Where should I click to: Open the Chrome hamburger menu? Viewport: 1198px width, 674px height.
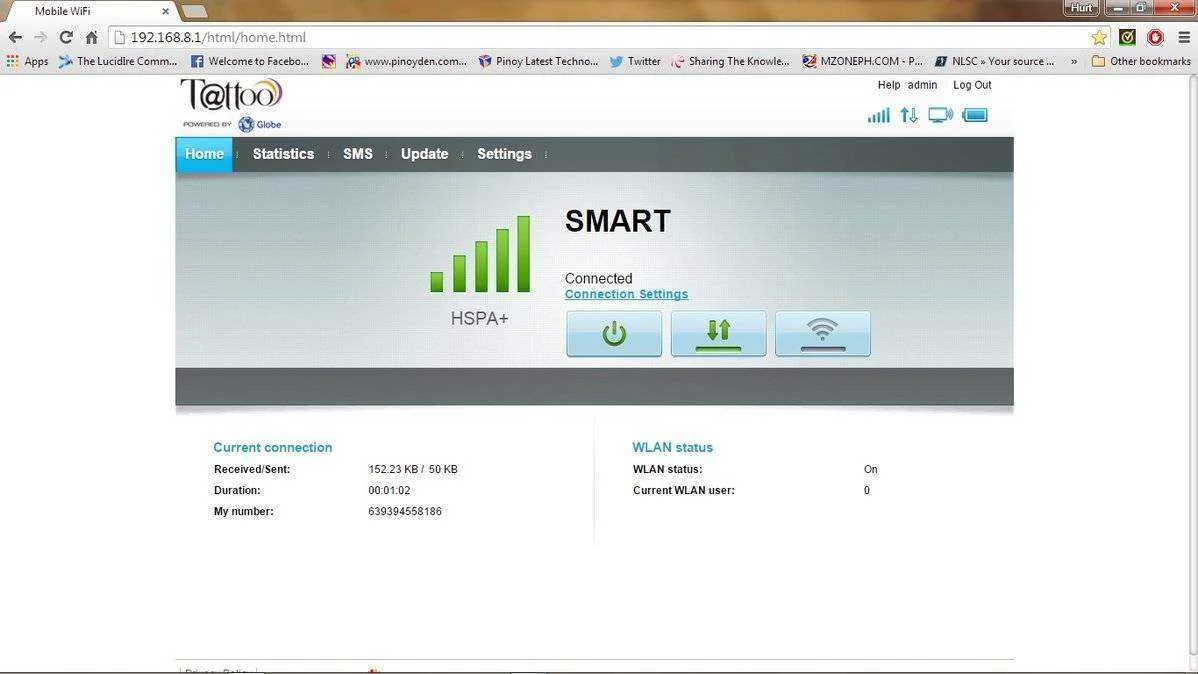point(1183,37)
